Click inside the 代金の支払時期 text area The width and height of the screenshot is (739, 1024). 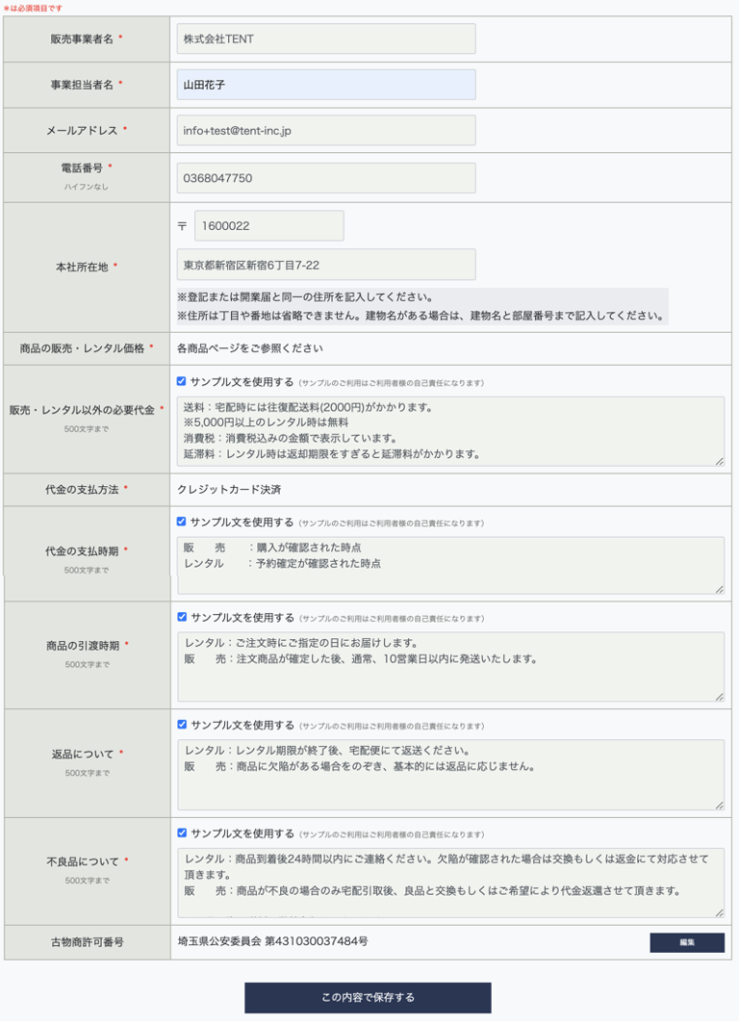[450, 566]
